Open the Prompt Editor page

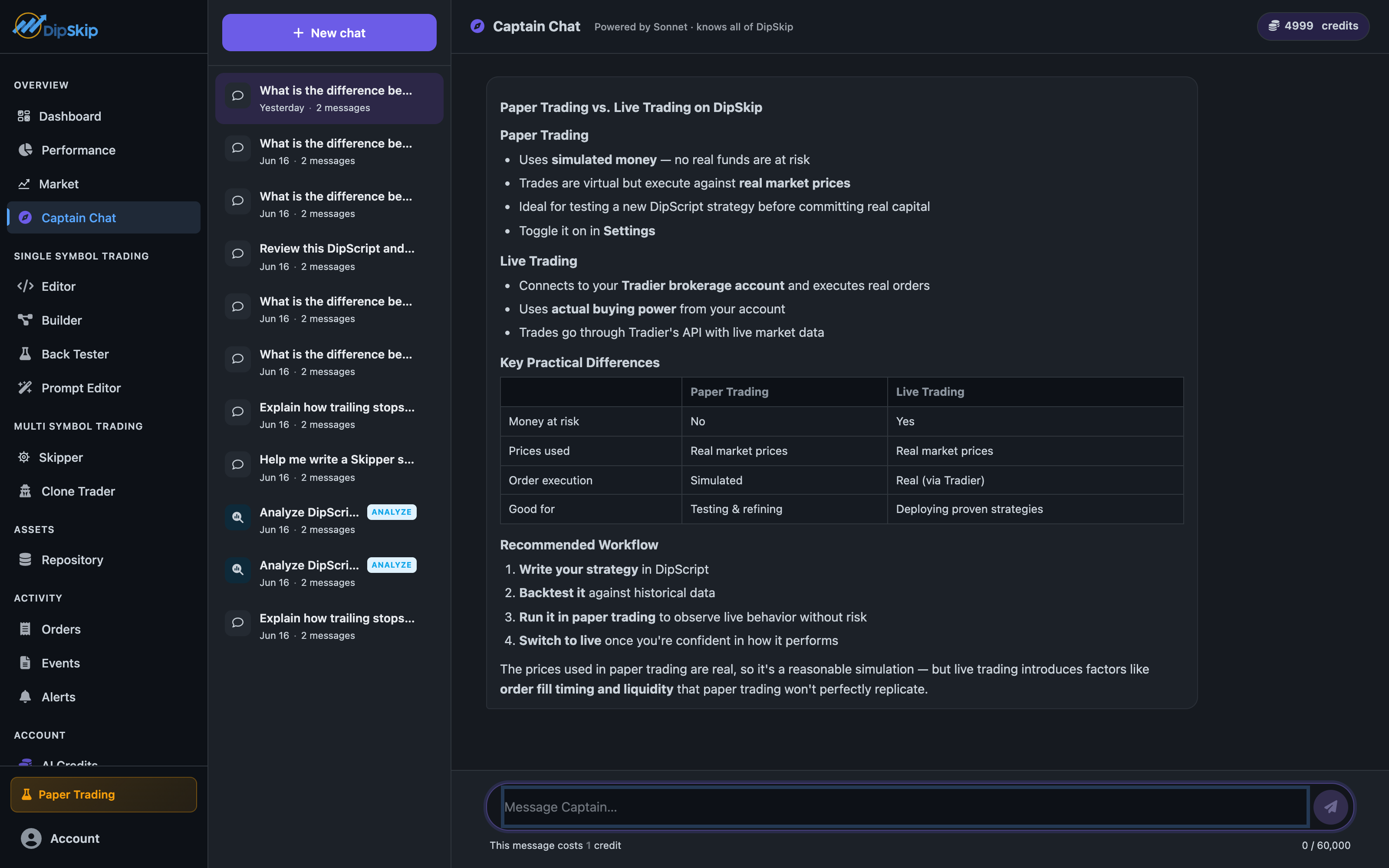pyautogui.click(x=104, y=388)
